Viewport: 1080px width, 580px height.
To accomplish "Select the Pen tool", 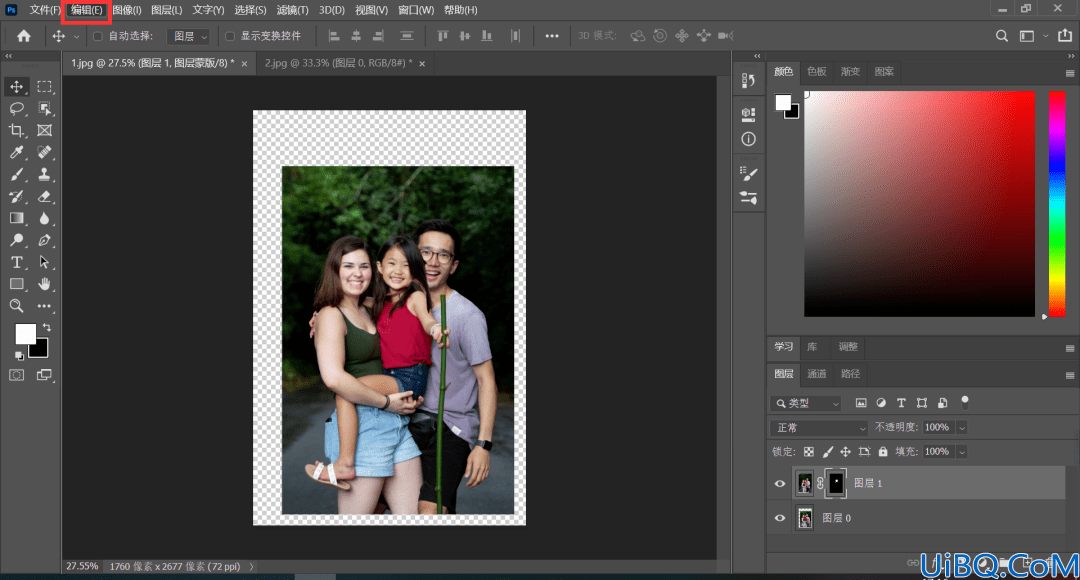I will pyautogui.click(x=44, y=240).
